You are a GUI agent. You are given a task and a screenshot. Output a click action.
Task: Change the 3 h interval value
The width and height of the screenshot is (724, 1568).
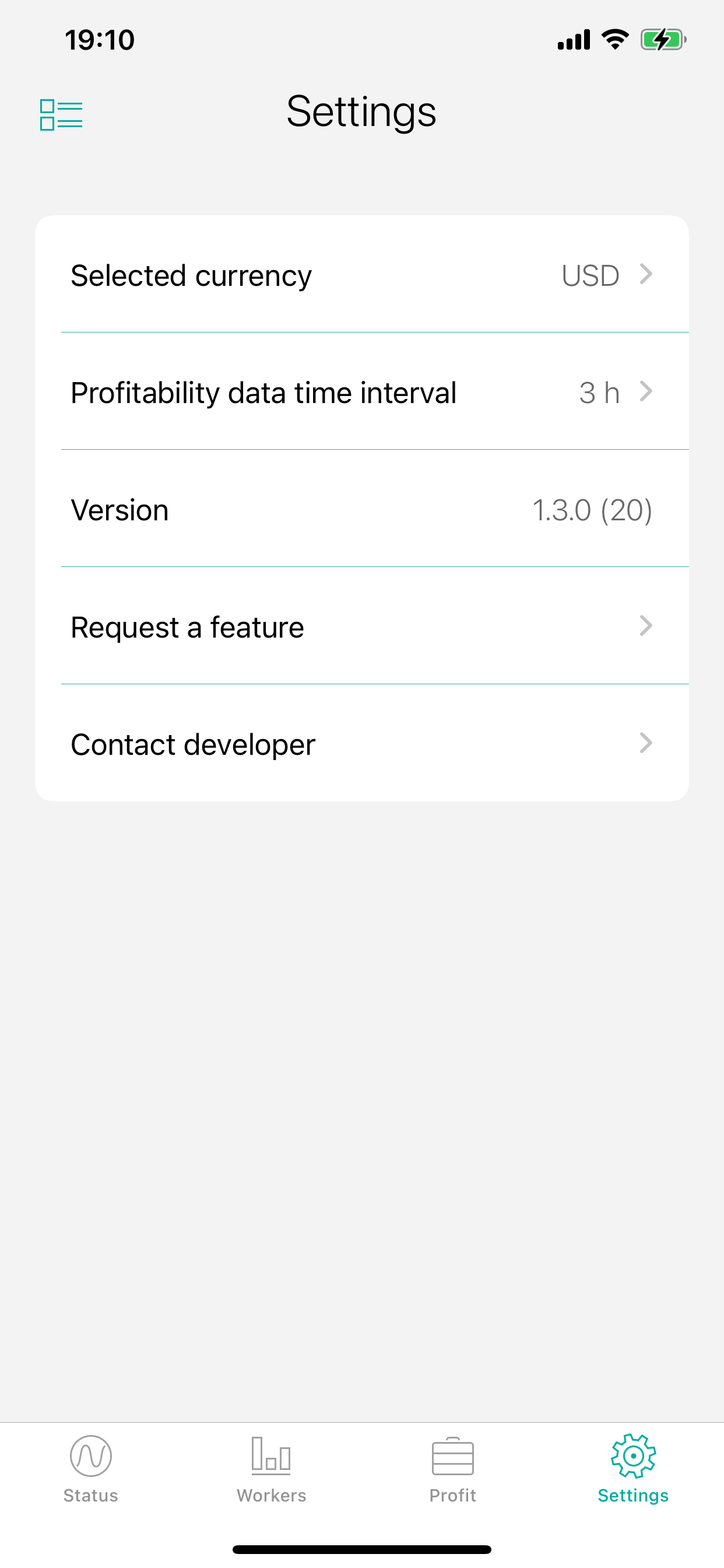[599, 393]
